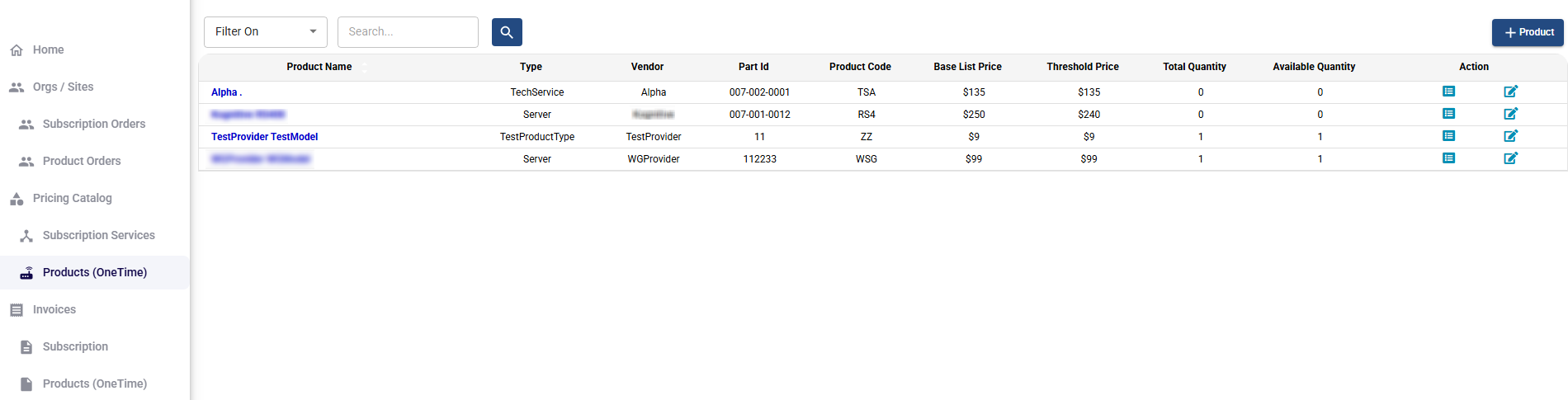1568x400 pixels.
Task: Open Product Orders page
Action: click(x=82, y=161)
